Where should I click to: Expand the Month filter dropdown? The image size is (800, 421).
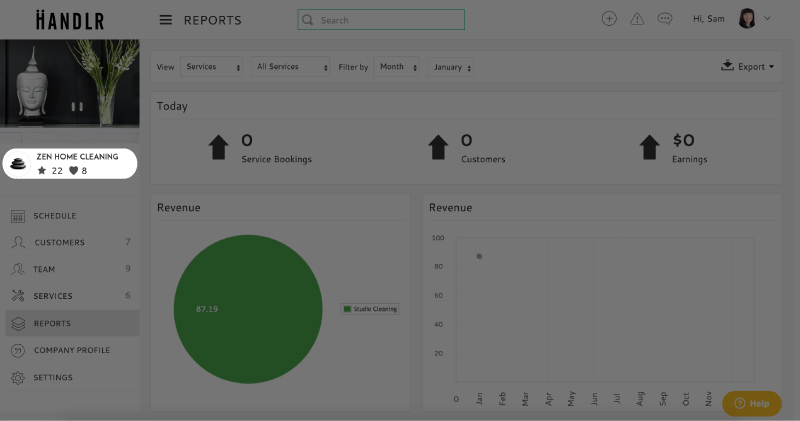397,67
